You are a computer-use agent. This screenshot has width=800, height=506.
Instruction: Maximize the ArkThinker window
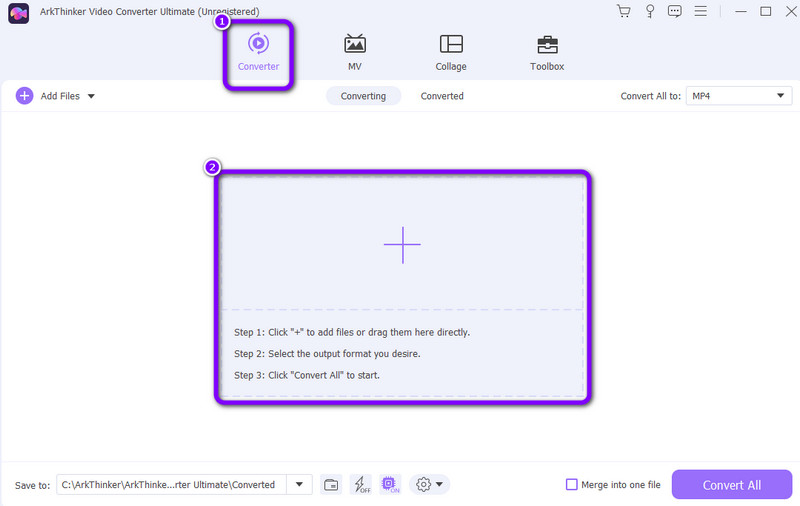(x=765, y=11)
